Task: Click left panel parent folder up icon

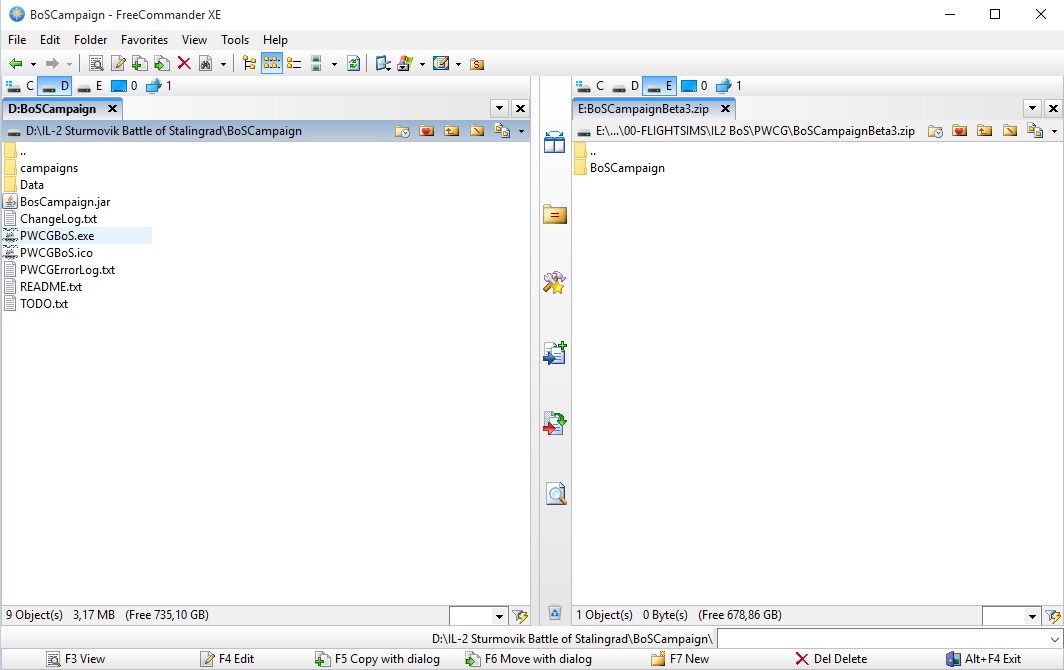Action: click(x=452, y=131)
